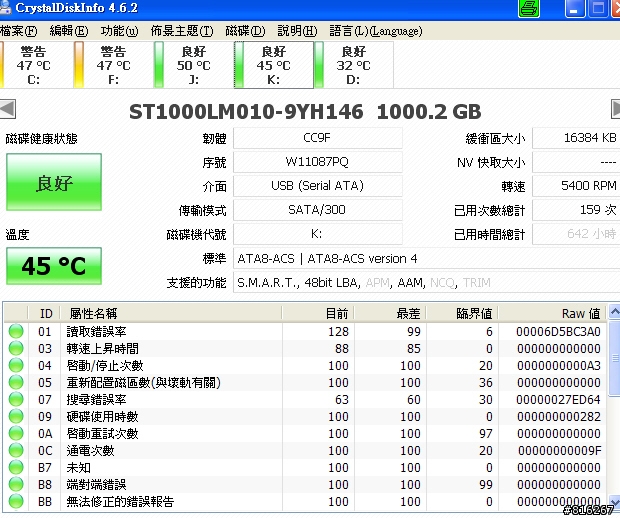Viewport: 620px width, 518px height.
Task: Click the 目前 column header
Action: 318,314
